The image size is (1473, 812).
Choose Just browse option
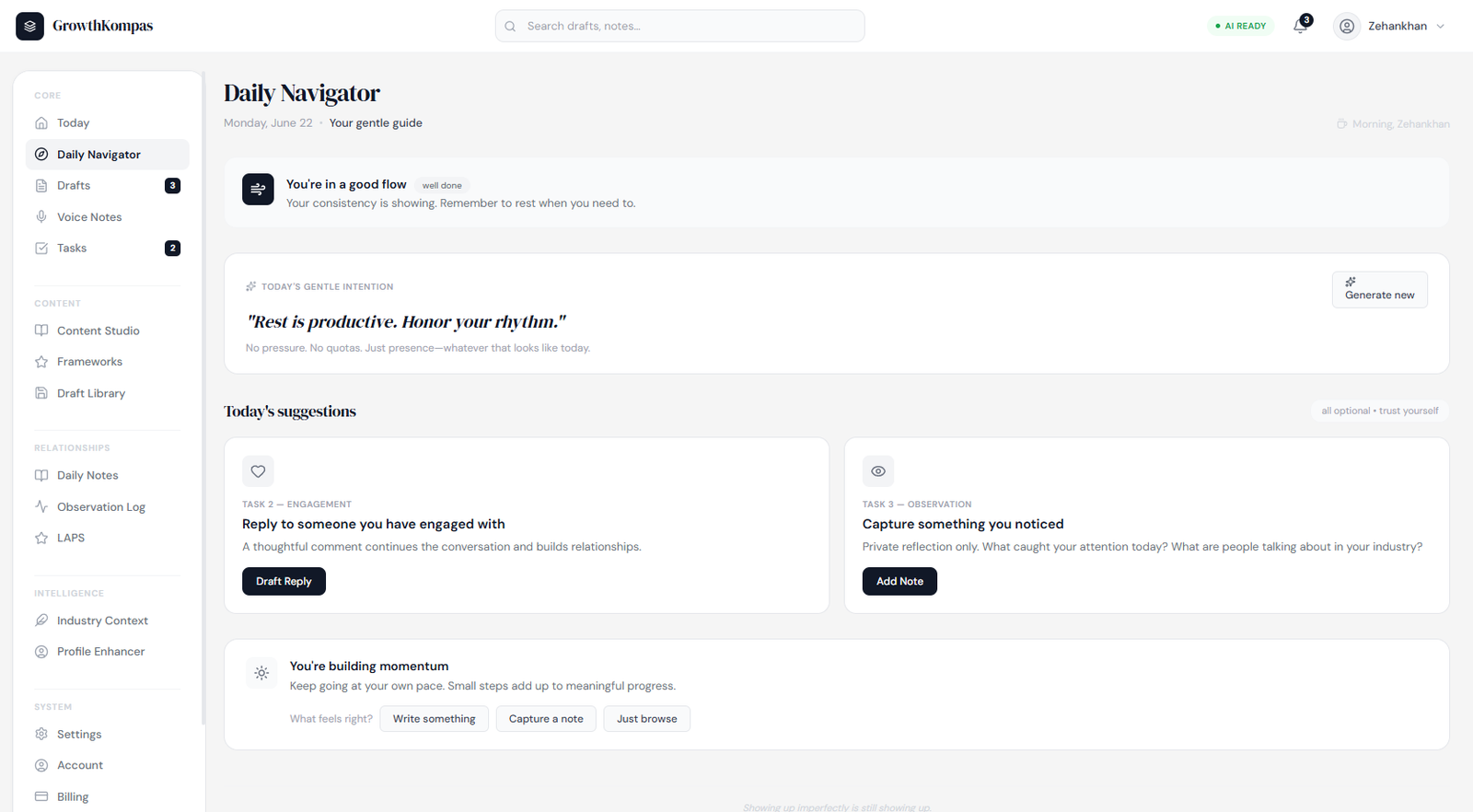[x=647, y=719]
